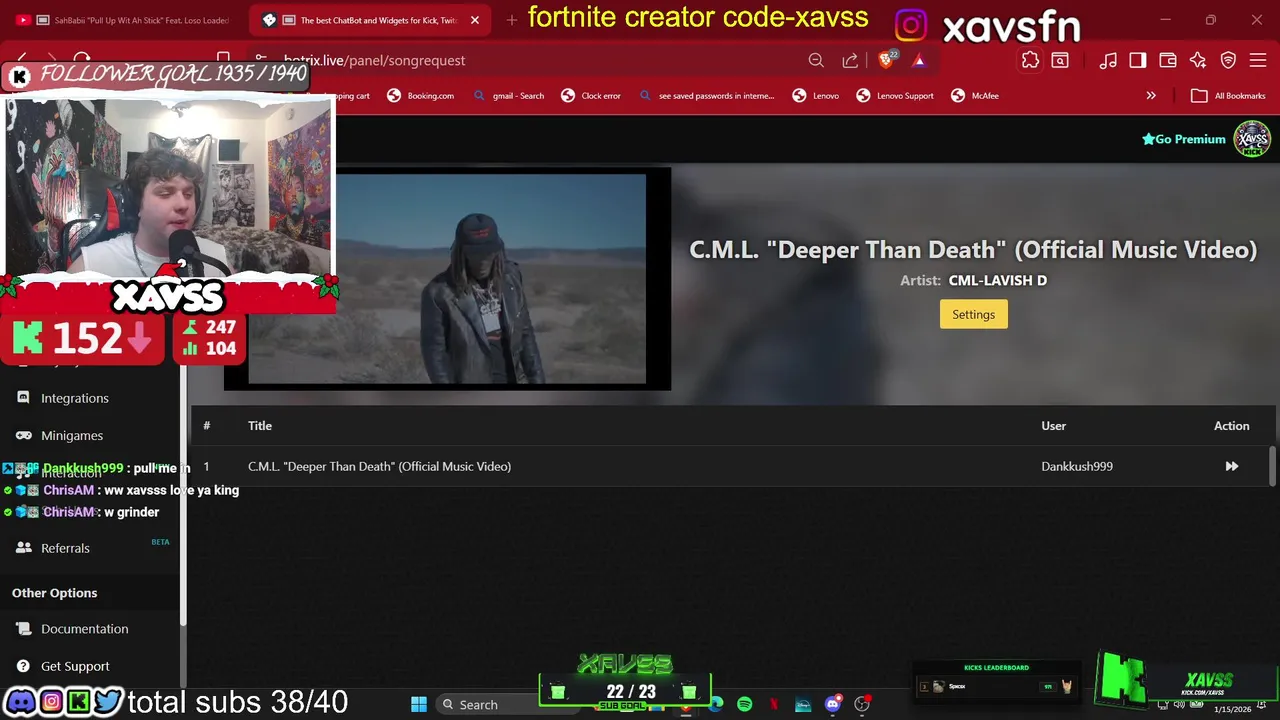
Task: Click the Referrals people icon
Action: 23,548
